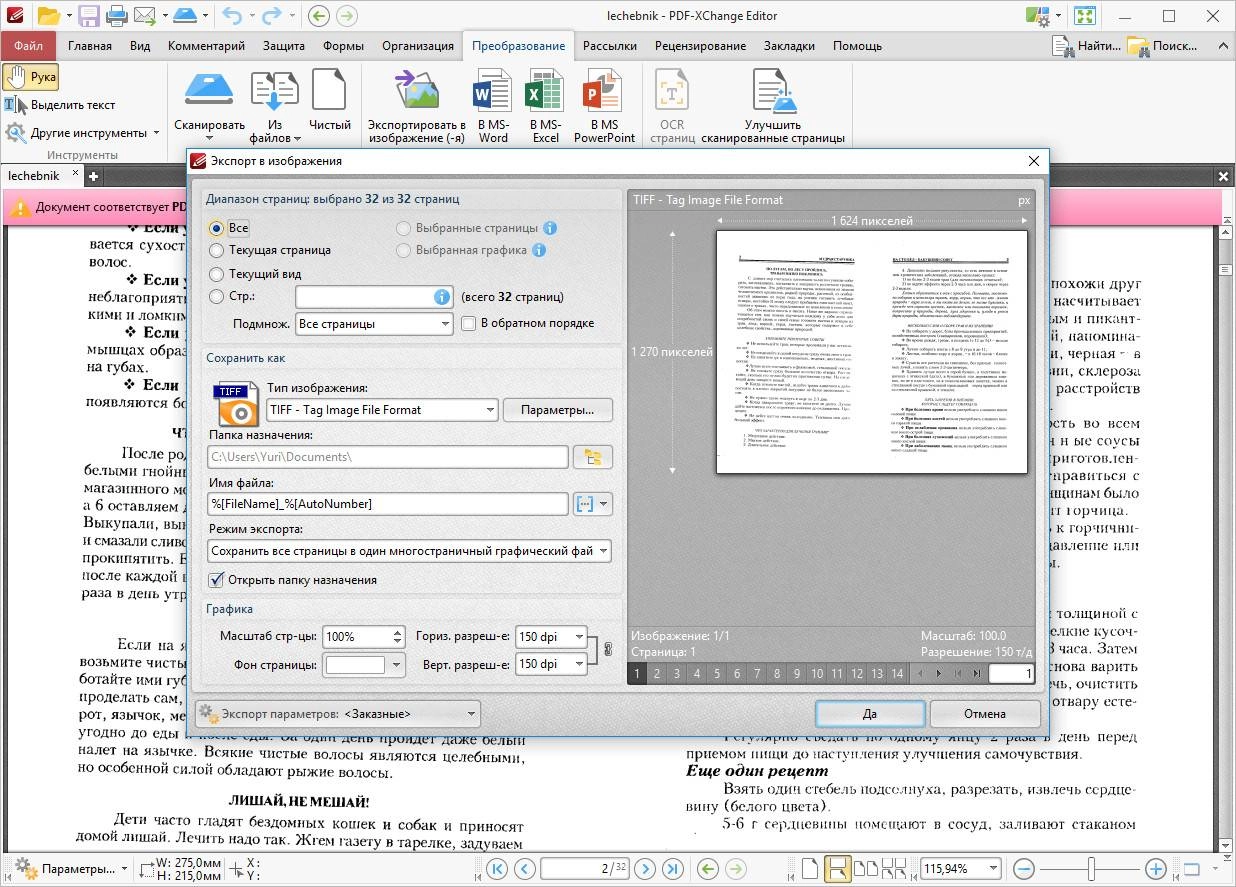Switch to the Защита tab
The height and width of the screenshot is (887, 1236).
tap(284, 46)
